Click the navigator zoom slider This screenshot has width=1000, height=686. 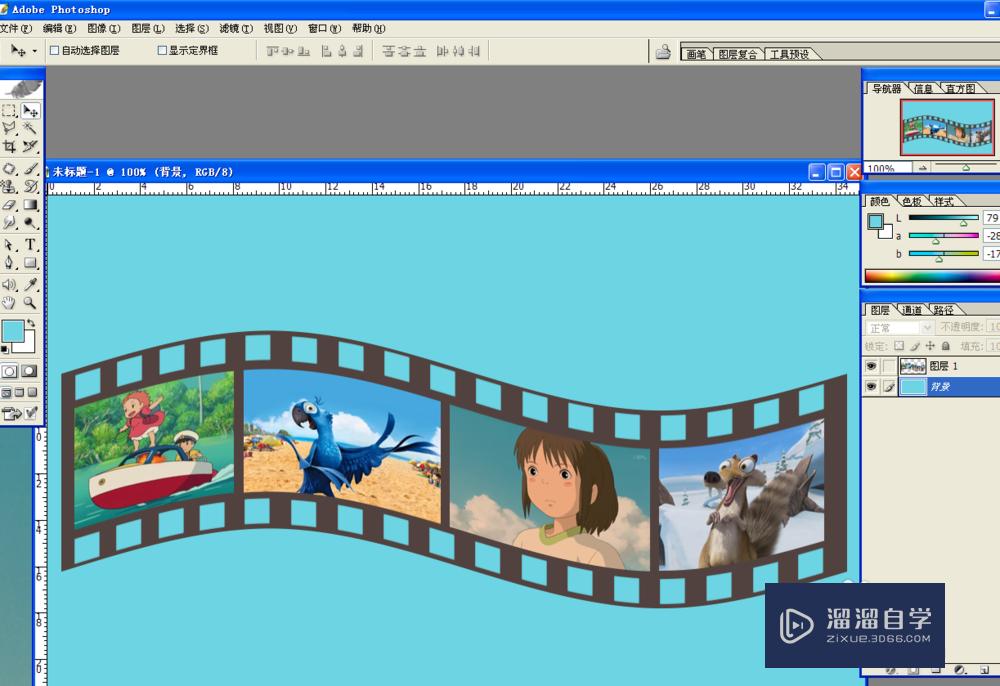965,167
